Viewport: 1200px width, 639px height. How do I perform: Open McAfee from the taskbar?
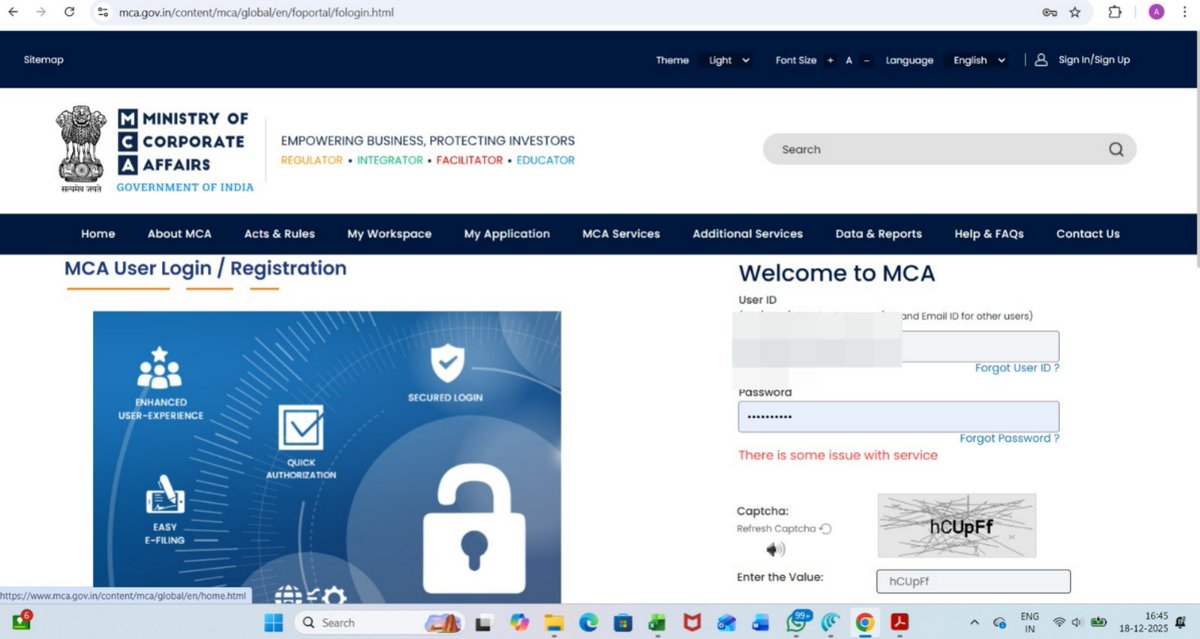[692, 622]
